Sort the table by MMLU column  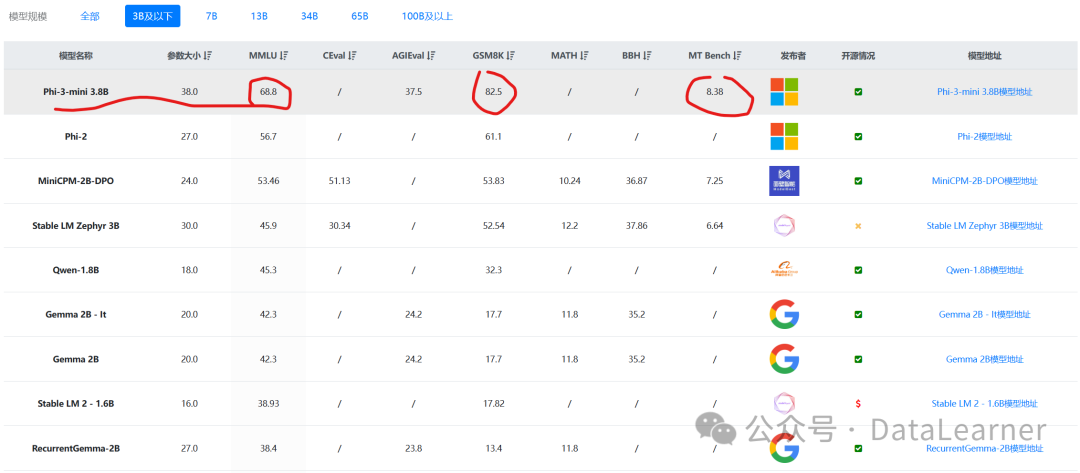click(x=284, y=56)
